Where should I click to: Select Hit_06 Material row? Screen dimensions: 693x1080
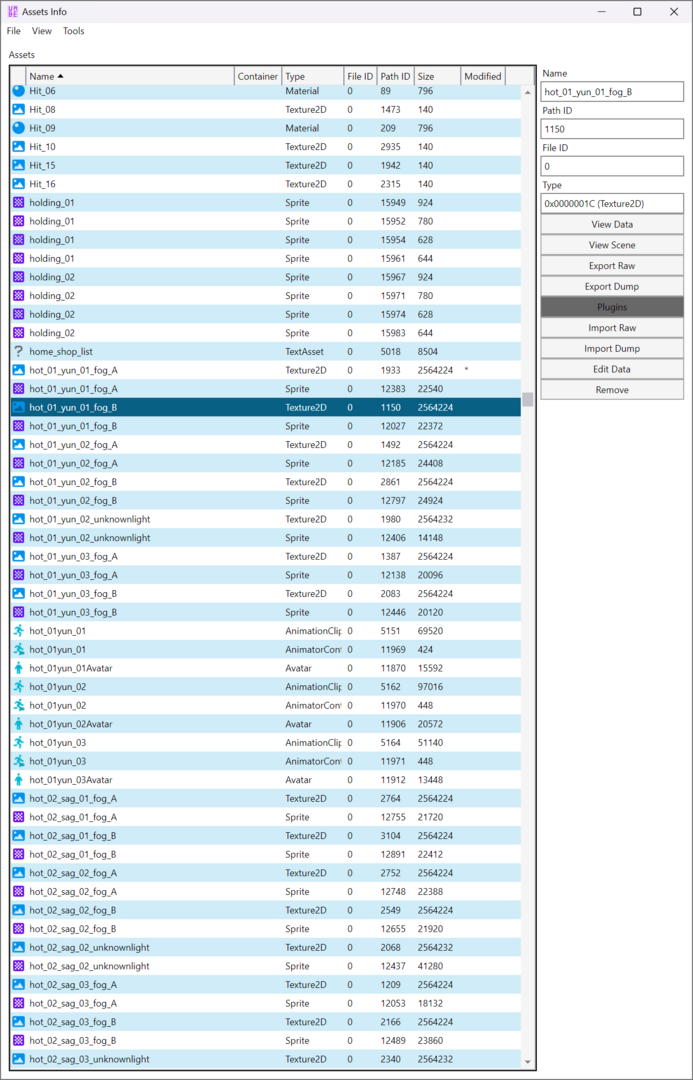pos(266,92)
